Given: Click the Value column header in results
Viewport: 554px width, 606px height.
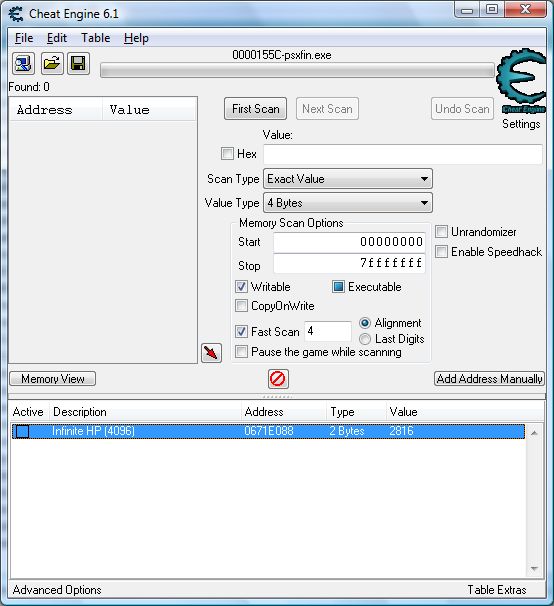Looking at the screenshot, I should 149,110.
